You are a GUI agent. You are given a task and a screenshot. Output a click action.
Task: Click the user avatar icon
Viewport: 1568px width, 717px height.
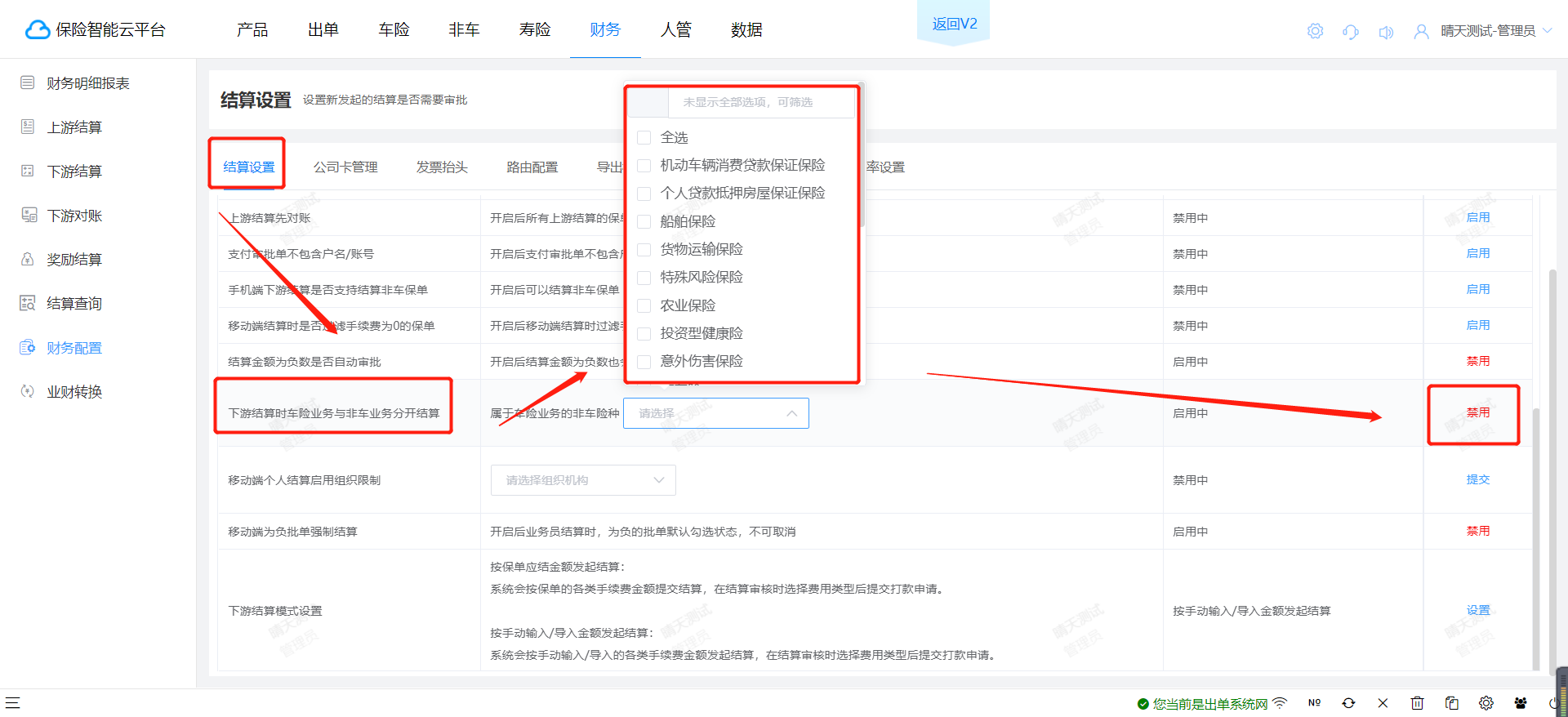point(1422,32)
